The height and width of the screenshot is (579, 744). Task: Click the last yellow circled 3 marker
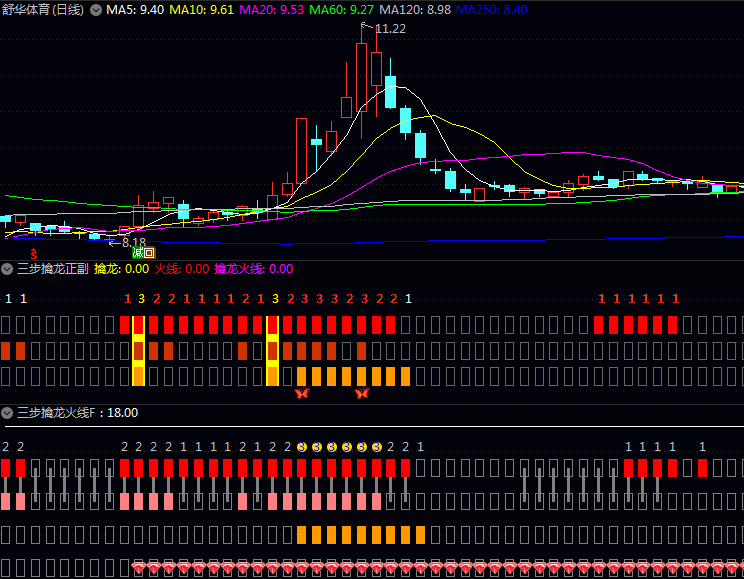point(376,447)
